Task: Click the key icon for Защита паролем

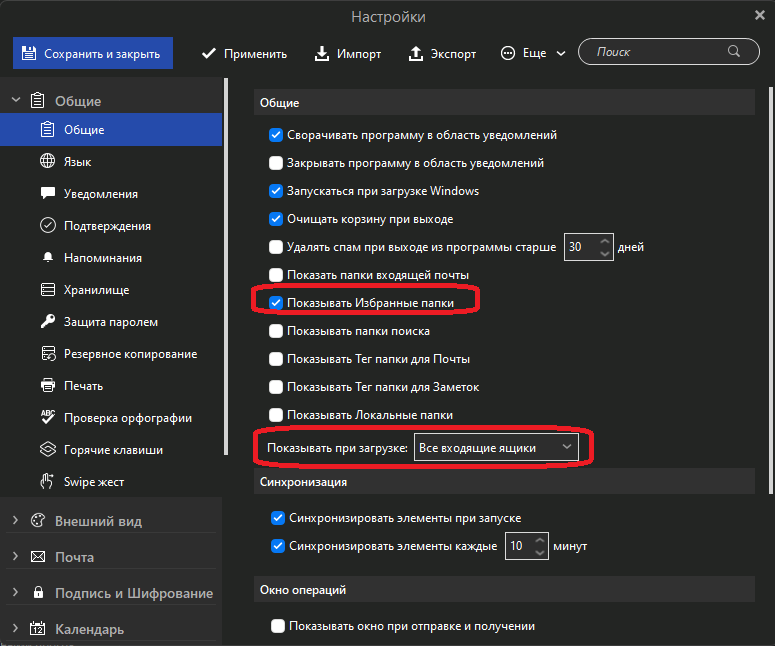Action: tap(47, 321)
